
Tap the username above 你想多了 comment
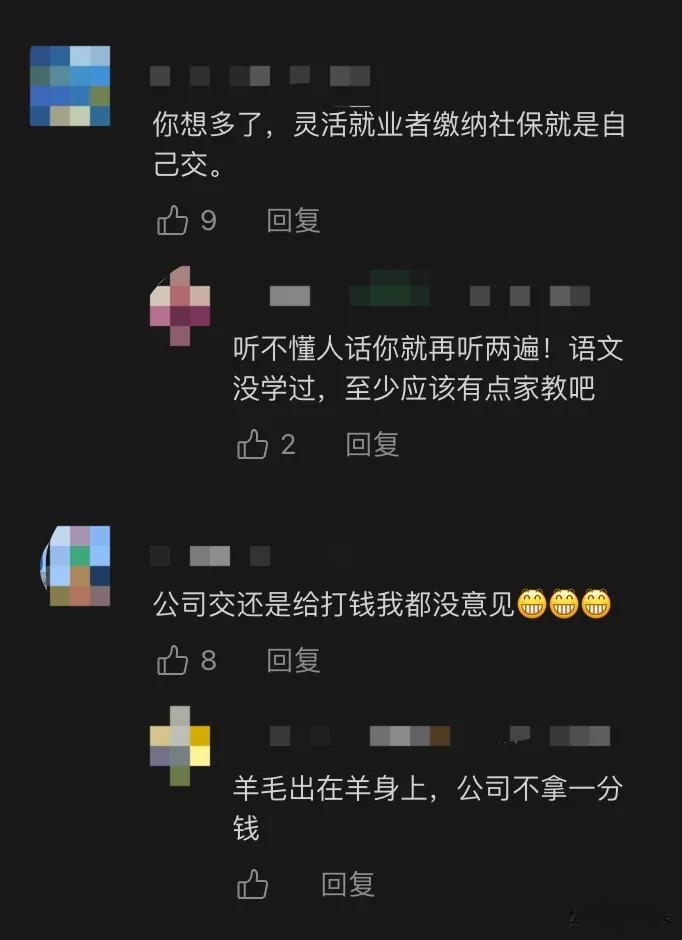[259, 76]
